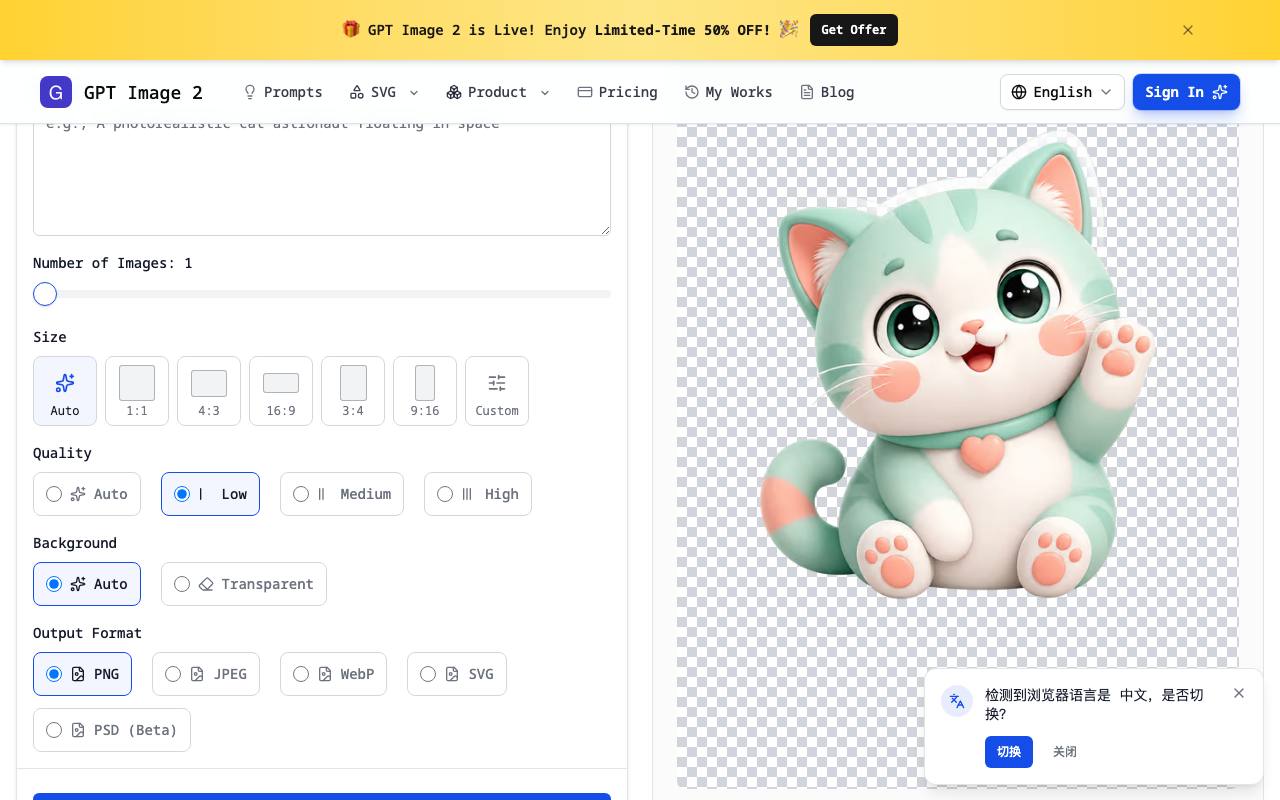Click the eraser icon in the Transparent option
This screenshot has height=800, width=1280.
(206, 584)
